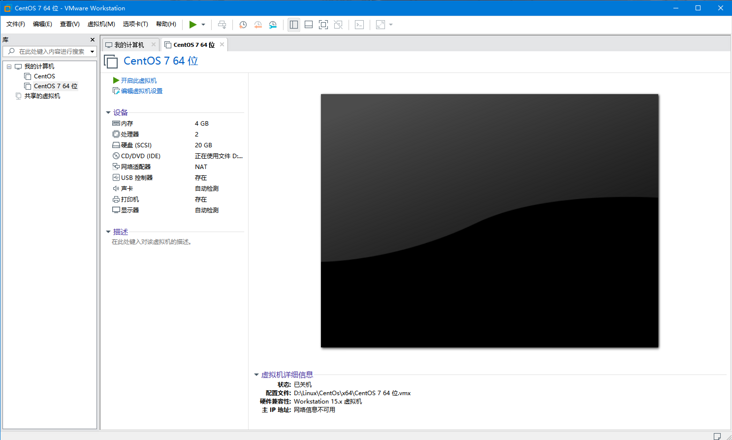This screenshot has width=732, height=440.
Task: Click the revert to snapshot icon
Action: [x=258, y=24]
